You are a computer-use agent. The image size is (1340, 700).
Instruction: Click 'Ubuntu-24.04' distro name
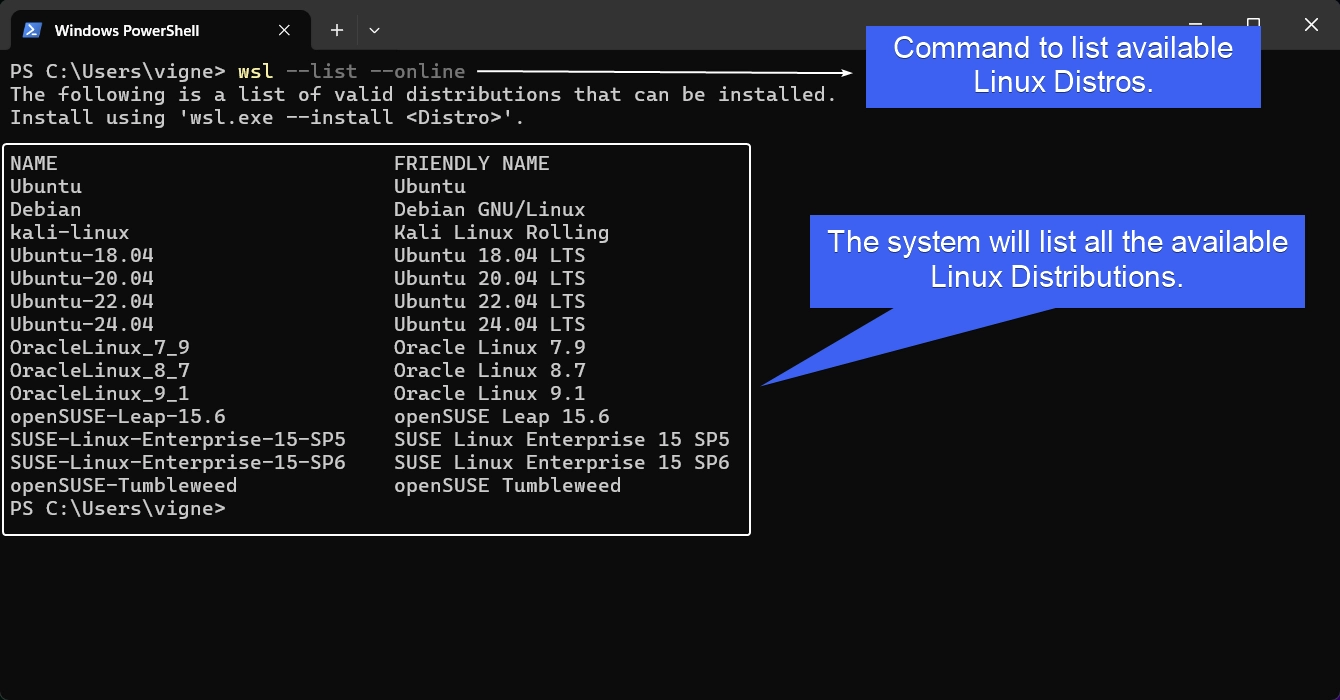point(82,325)
